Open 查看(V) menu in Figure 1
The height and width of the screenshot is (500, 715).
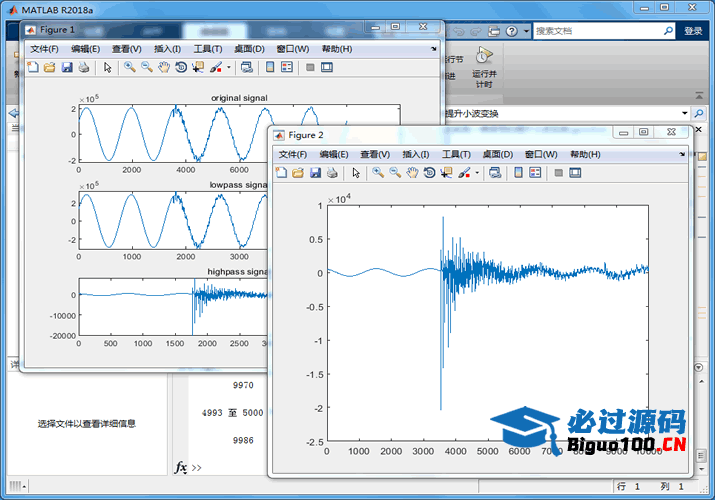(127, 49)
